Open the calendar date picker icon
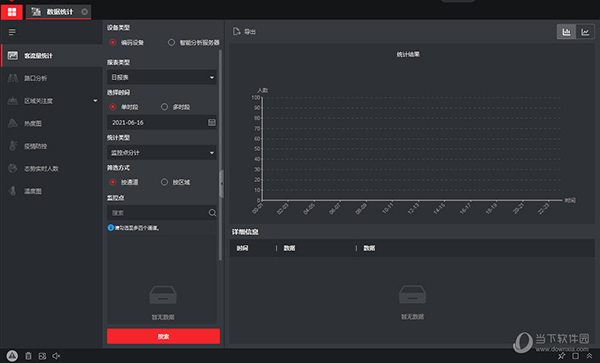The image size is (600, 363). tap(212, 122)
